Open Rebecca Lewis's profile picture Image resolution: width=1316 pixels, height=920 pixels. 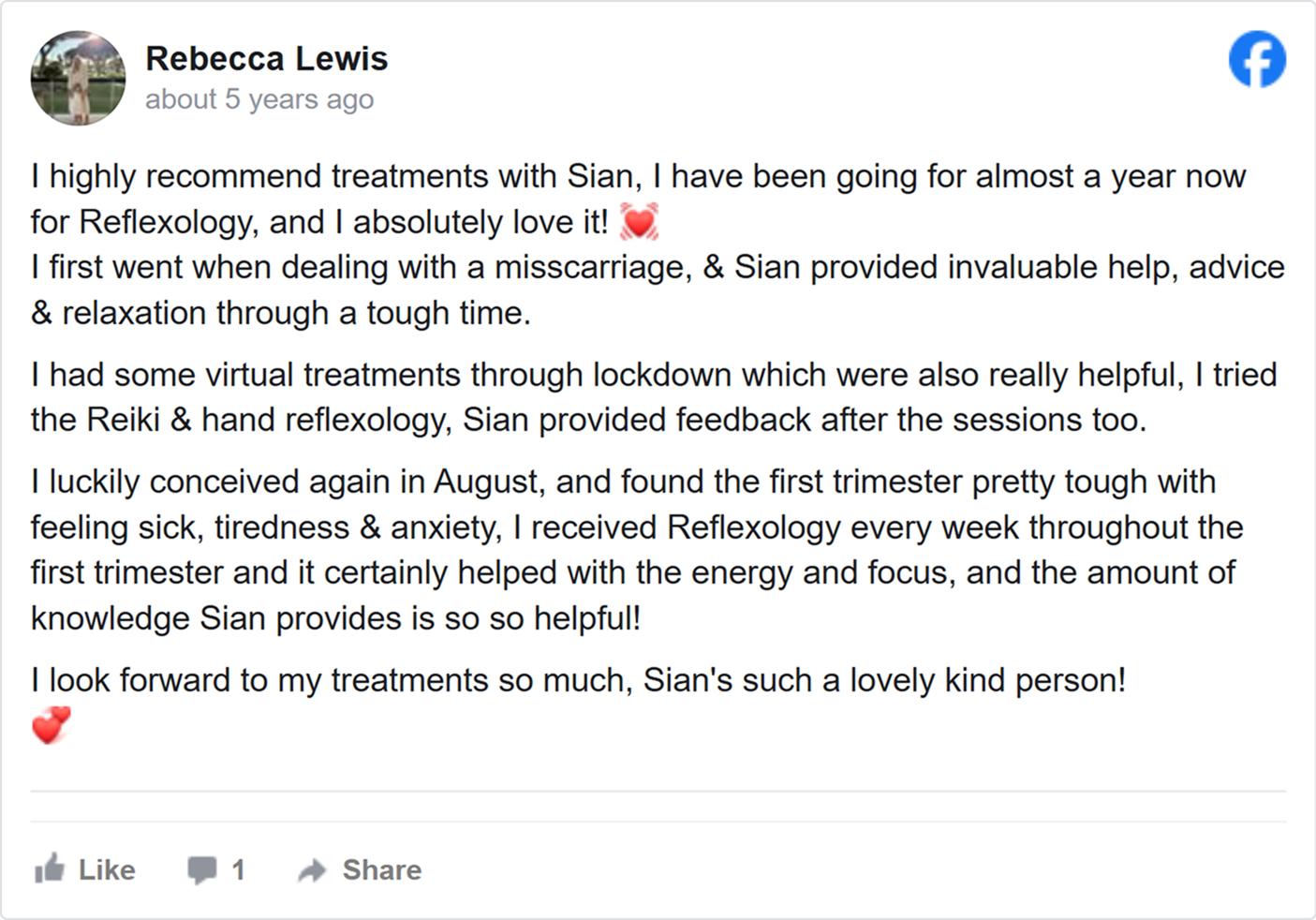click(78, 78)
